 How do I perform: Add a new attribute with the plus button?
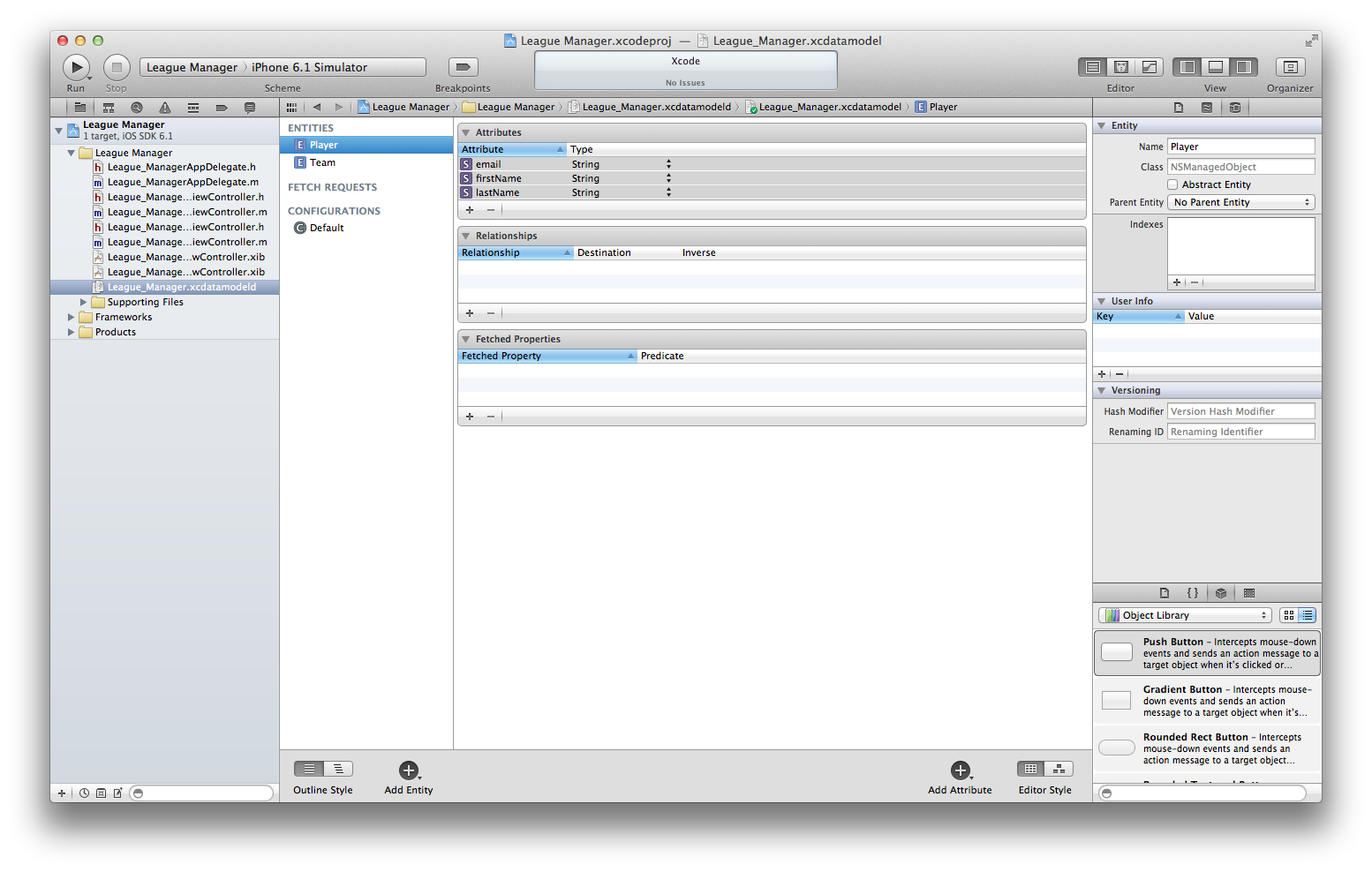(x=470, y=210)
